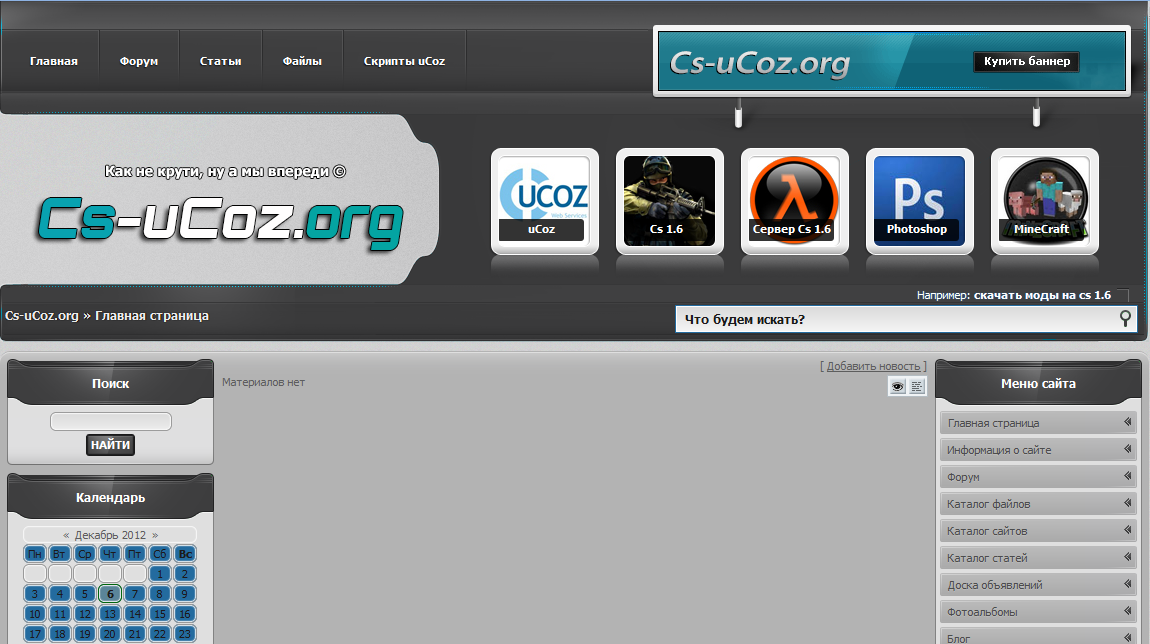
Task: Open Информация о сайте menu item
Action: point(1037,450)
